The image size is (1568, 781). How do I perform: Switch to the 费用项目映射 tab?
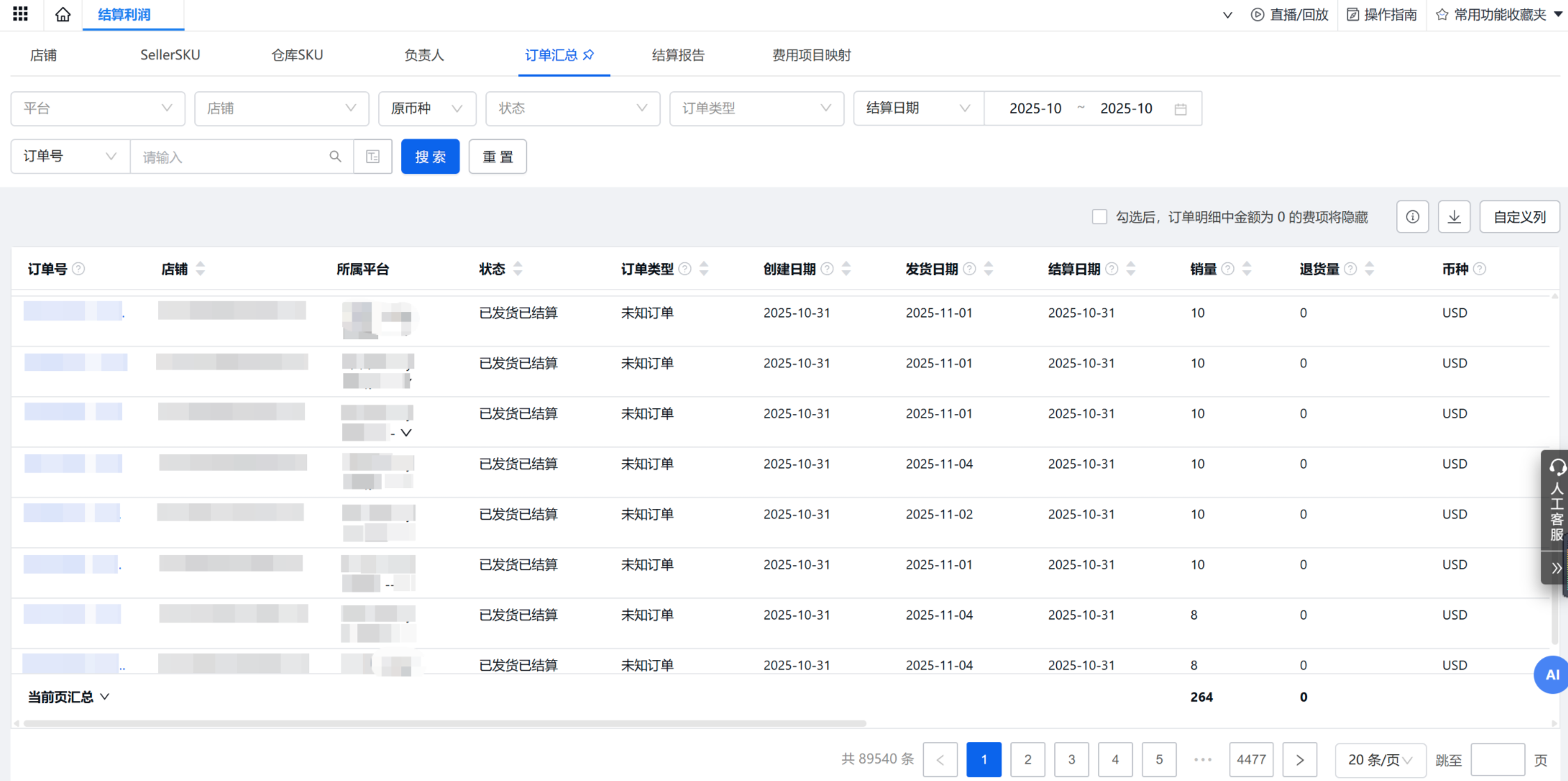pyautogui.click(x=811, y=55)
